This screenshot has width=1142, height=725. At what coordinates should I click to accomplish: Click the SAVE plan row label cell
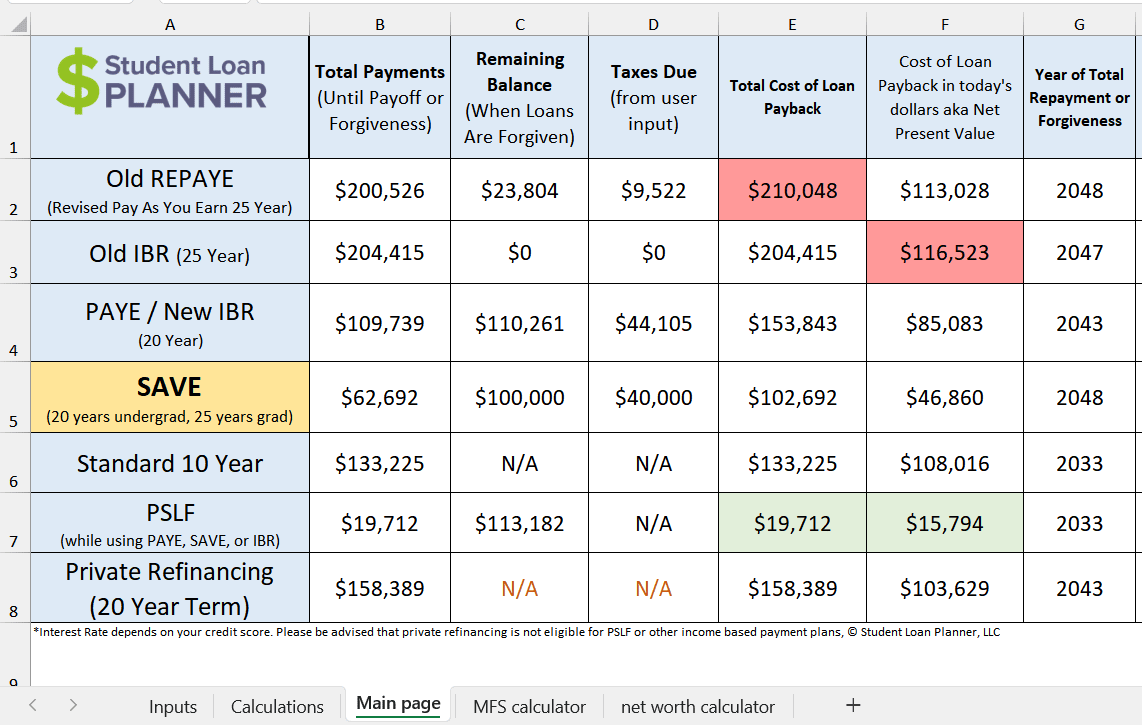pos(170,397)
